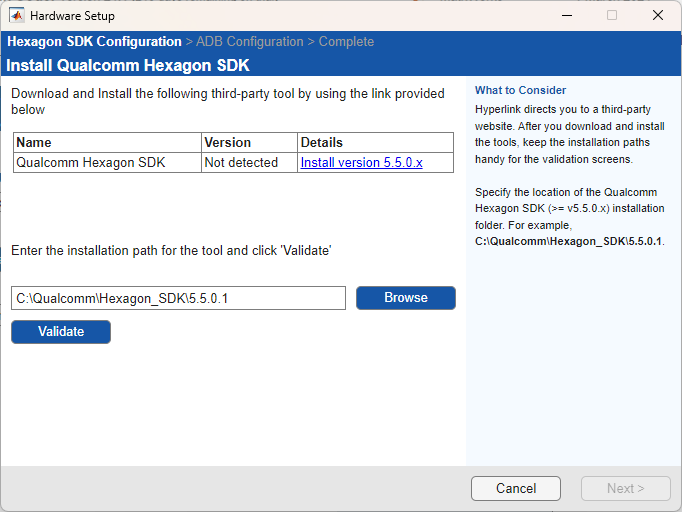This screenshot has height=512, width=682.
Task: Select the Hexagon SDK Configuration breadcrumb step
Action: [94, 42]
